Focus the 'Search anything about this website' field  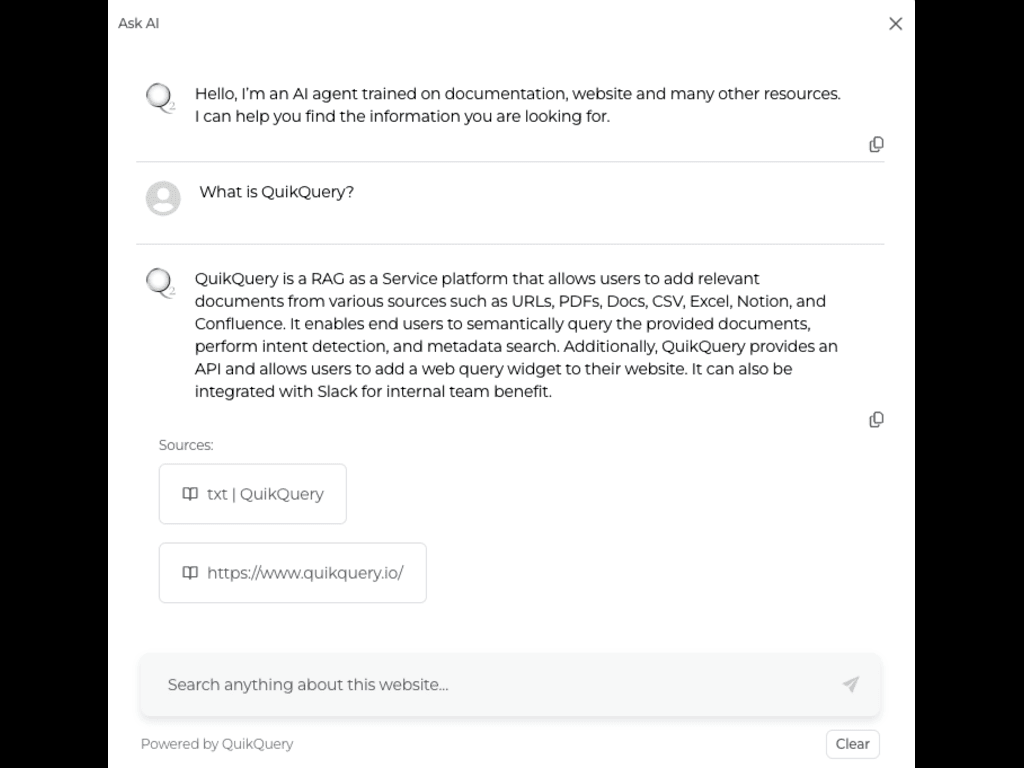pyautogui.click(x=490, y=685)
